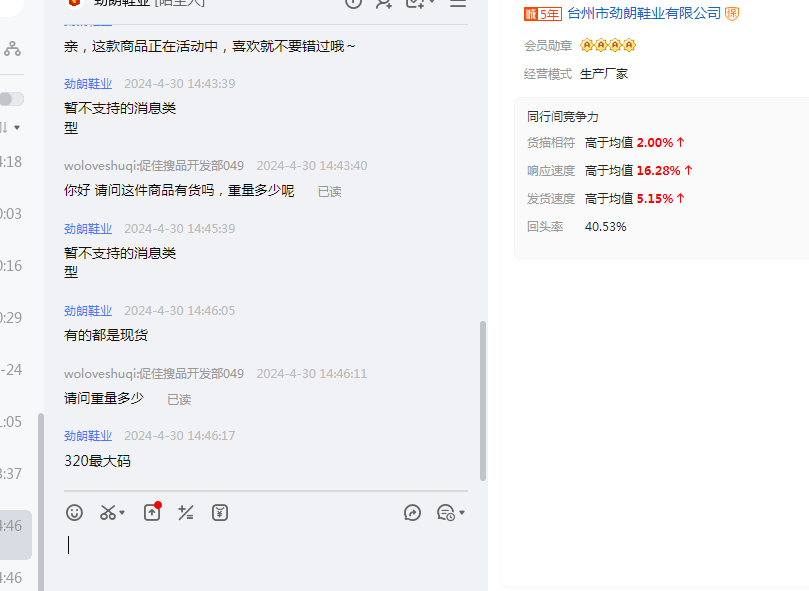
Task: Open the 台州市劲朗鞋业有限公司 company link
Action: point(644,13)
